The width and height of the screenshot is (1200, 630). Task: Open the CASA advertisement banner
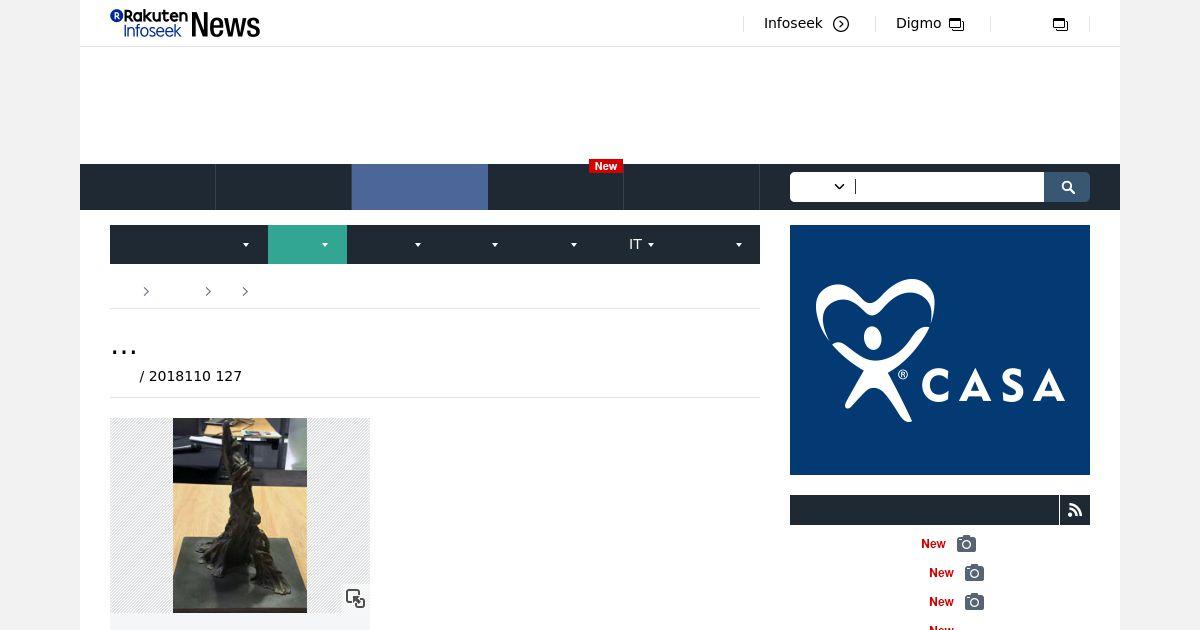[940, 350]
